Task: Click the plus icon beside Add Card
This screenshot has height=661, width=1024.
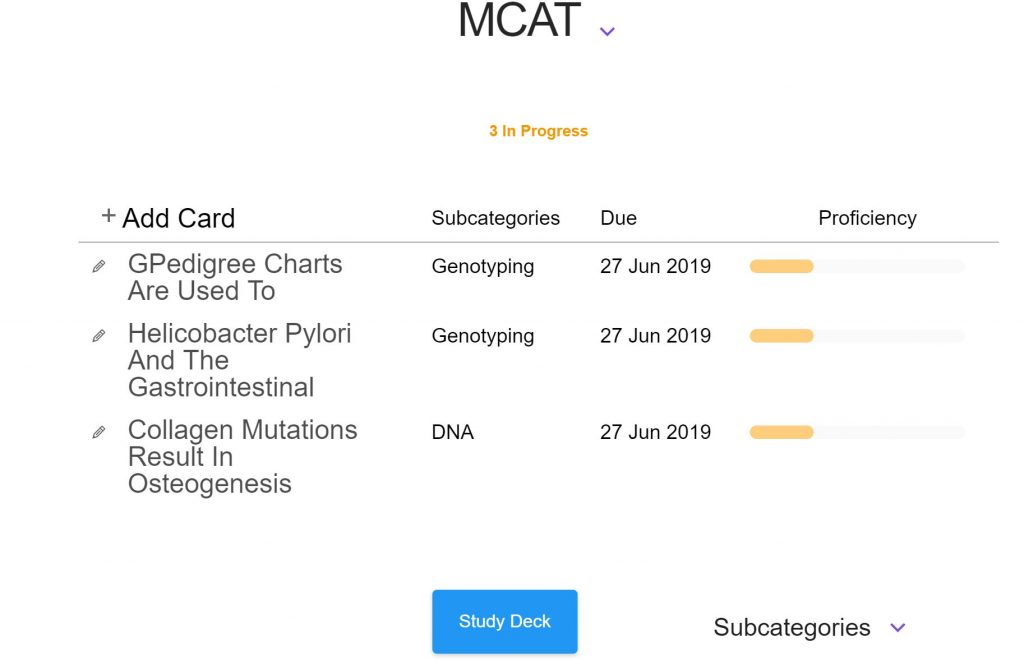Action: [108, 216]
